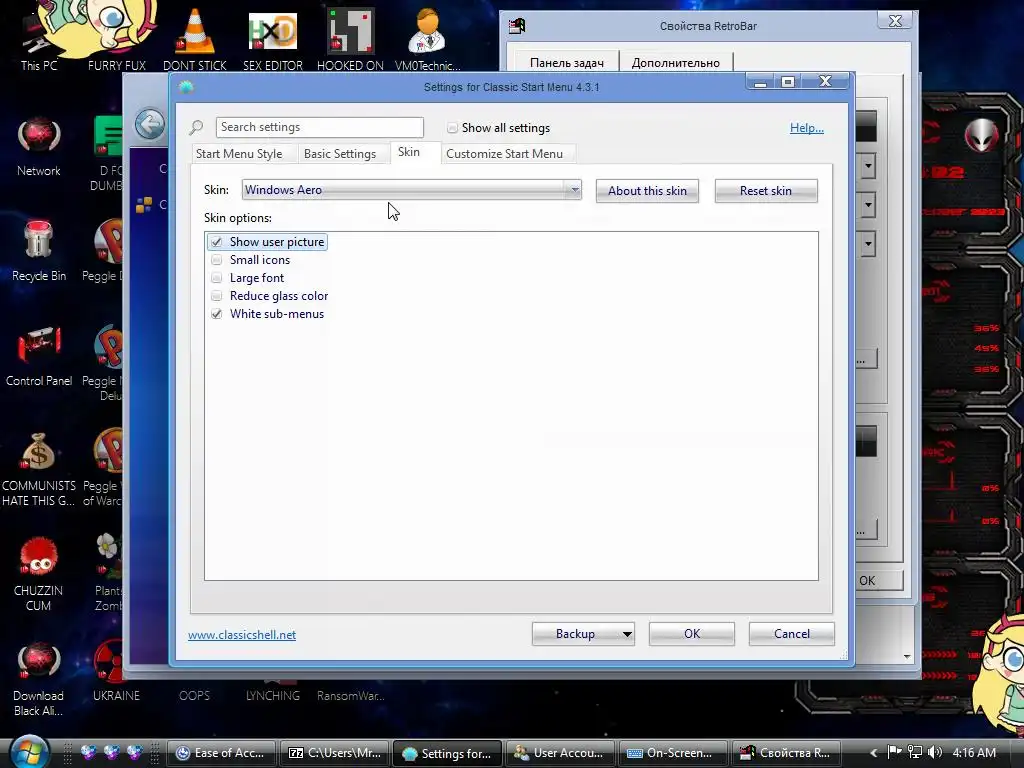Screen dimensions: 1024x768
Task: Click OK button in RetroBar window
Action: tap(879, 581)
